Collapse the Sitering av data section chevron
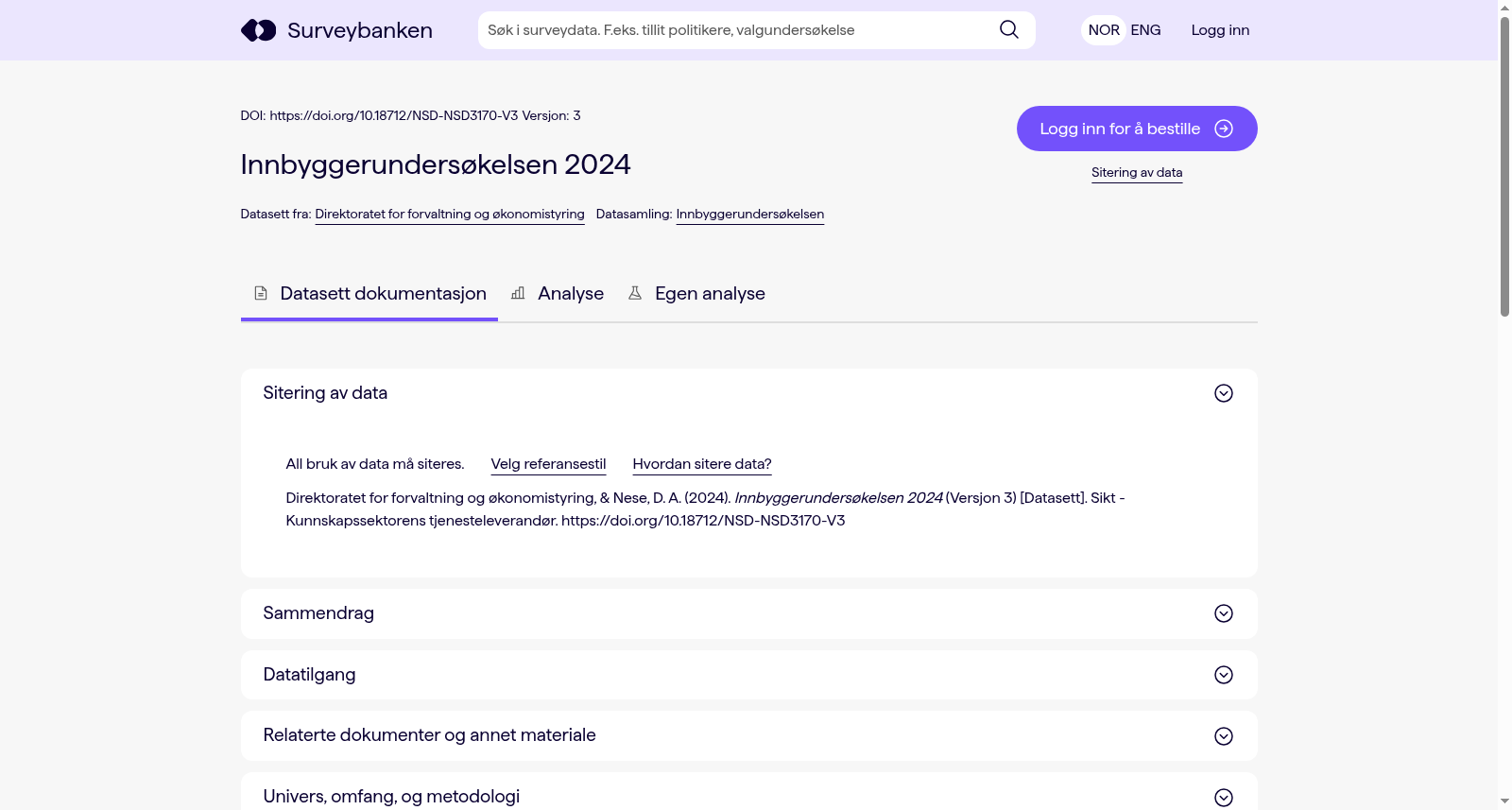 coord(1224,393)
